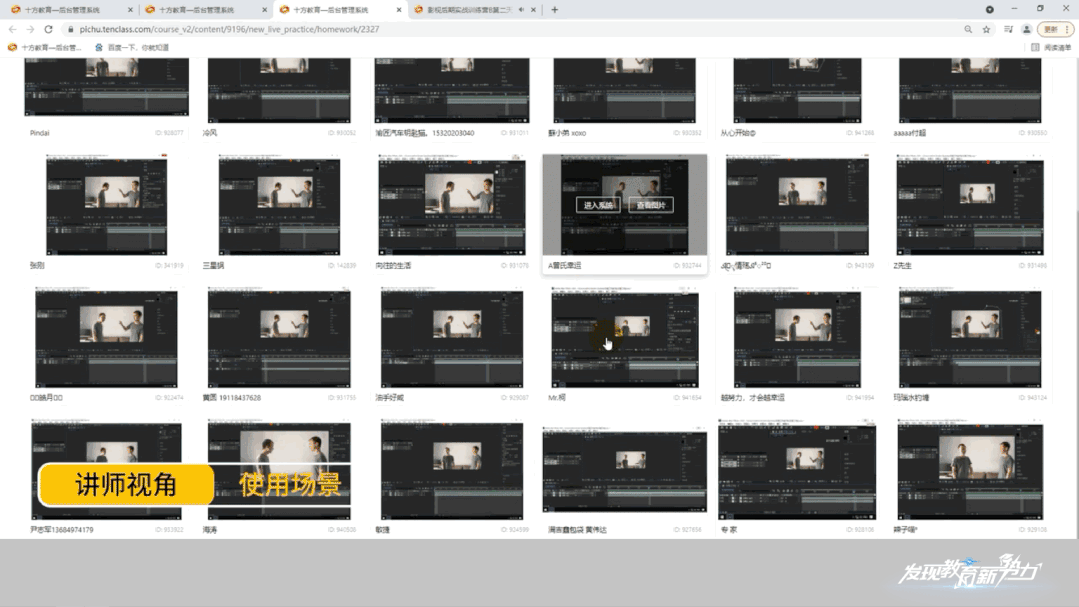Open the 百度一下 bookmark link
Image resolution: width=1079 pixels, height=607 pixels.
[132, 47]
